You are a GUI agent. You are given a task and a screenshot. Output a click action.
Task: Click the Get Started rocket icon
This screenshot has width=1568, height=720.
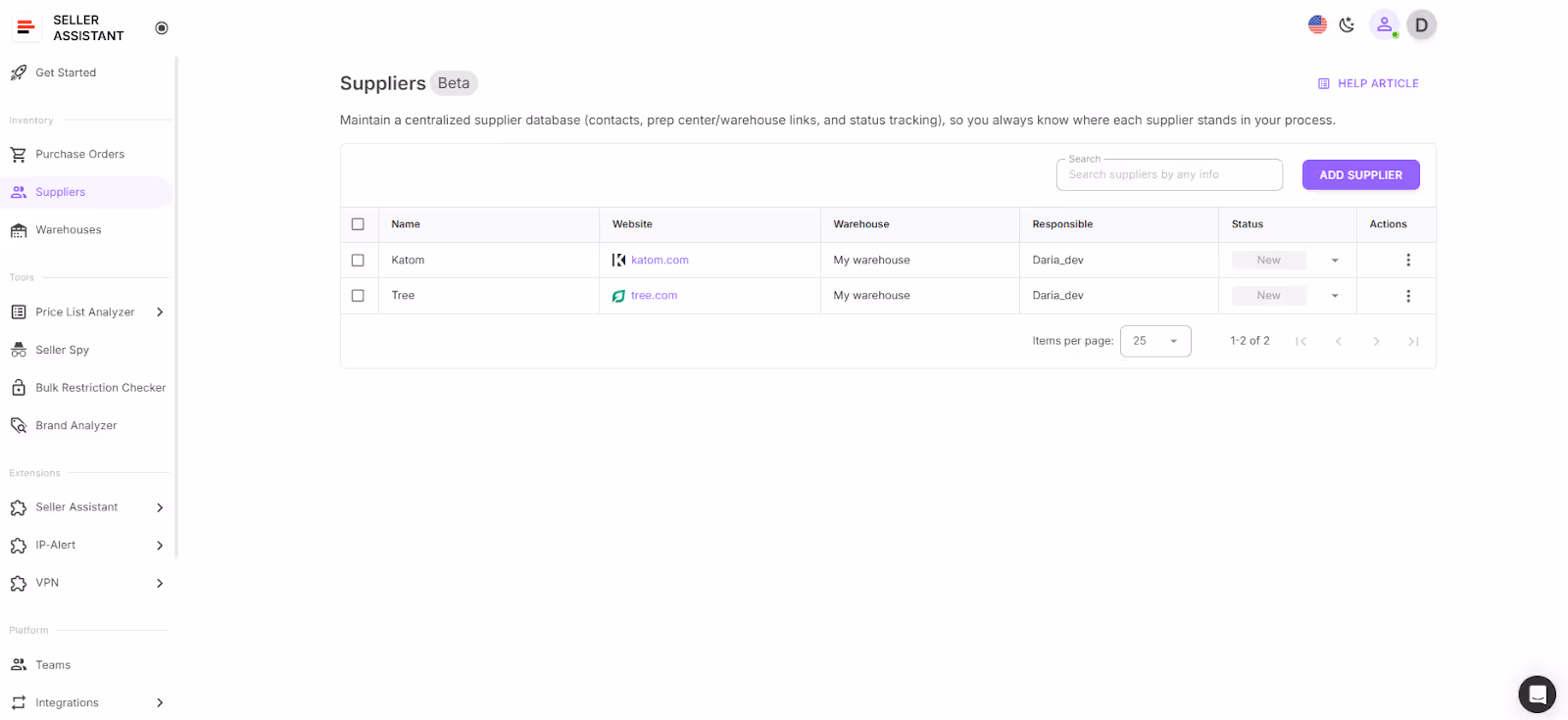click(x=19, y=72)
